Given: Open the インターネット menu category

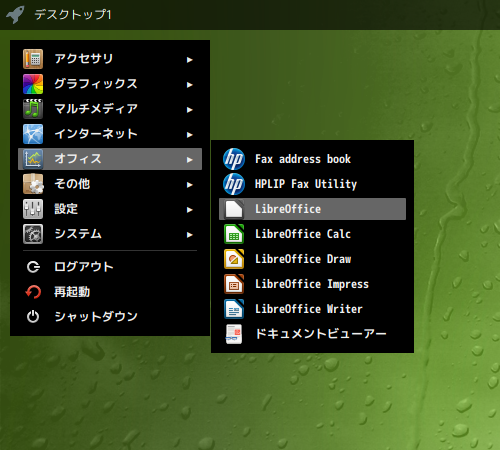Looking at the screenshot, I should [110, 134].
